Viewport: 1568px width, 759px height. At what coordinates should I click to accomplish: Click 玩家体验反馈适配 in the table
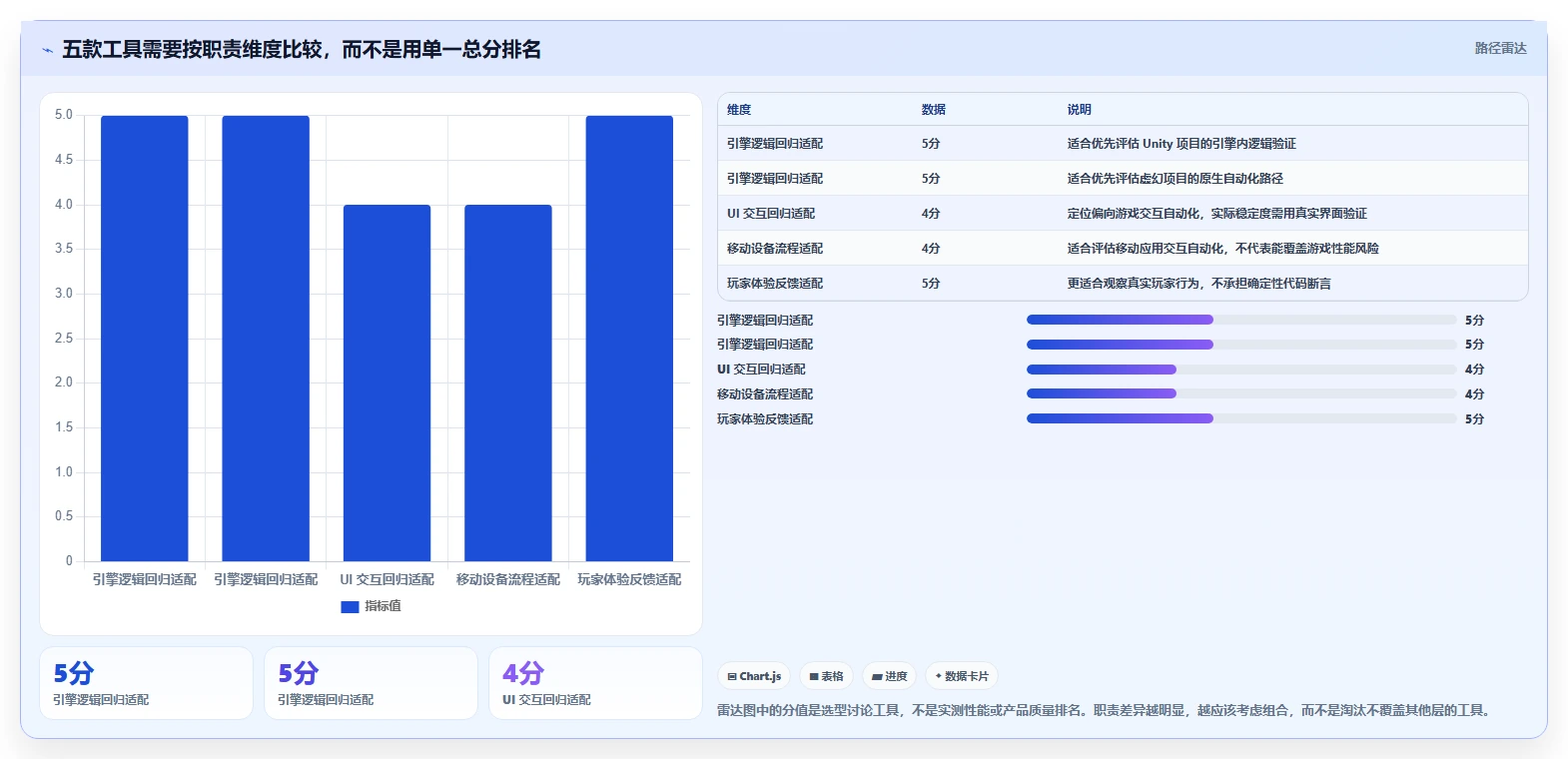(775, 284)
